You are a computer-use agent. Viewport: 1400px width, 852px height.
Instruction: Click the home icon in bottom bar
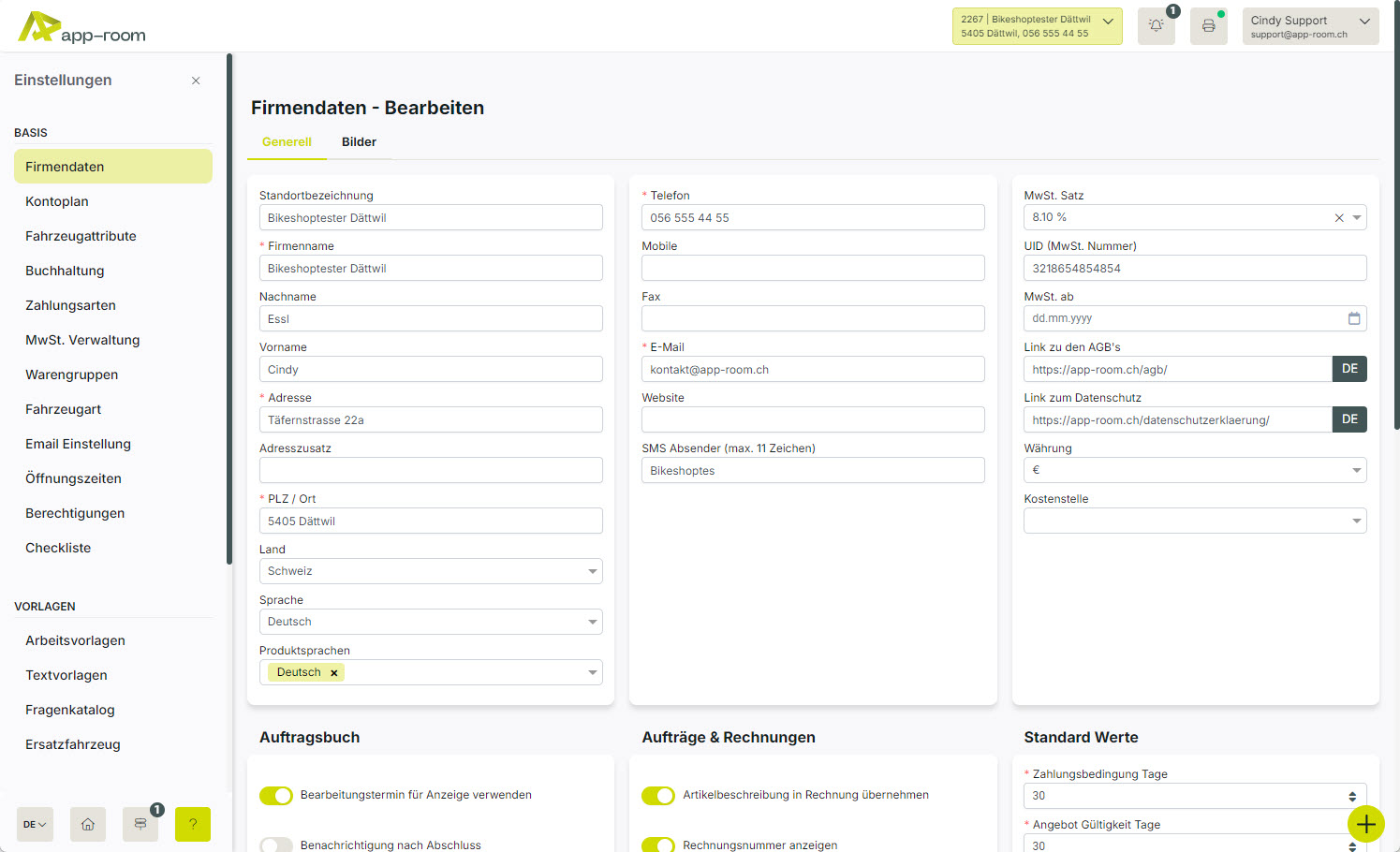(x=87, y=824)
